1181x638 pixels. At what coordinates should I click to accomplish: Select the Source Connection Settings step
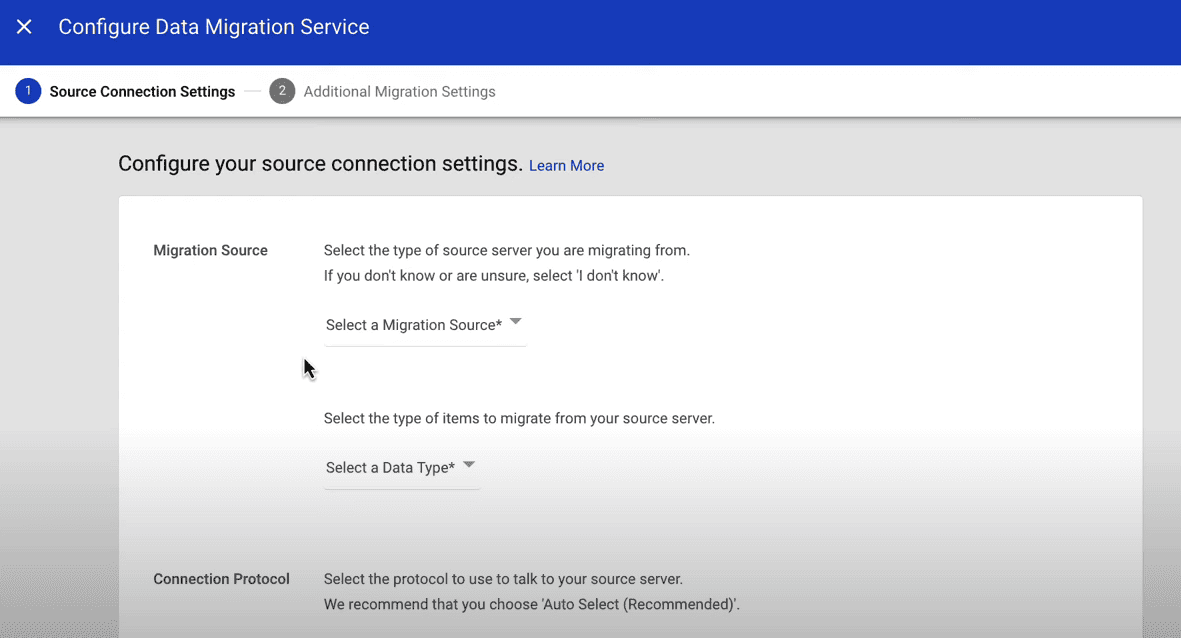142,91
